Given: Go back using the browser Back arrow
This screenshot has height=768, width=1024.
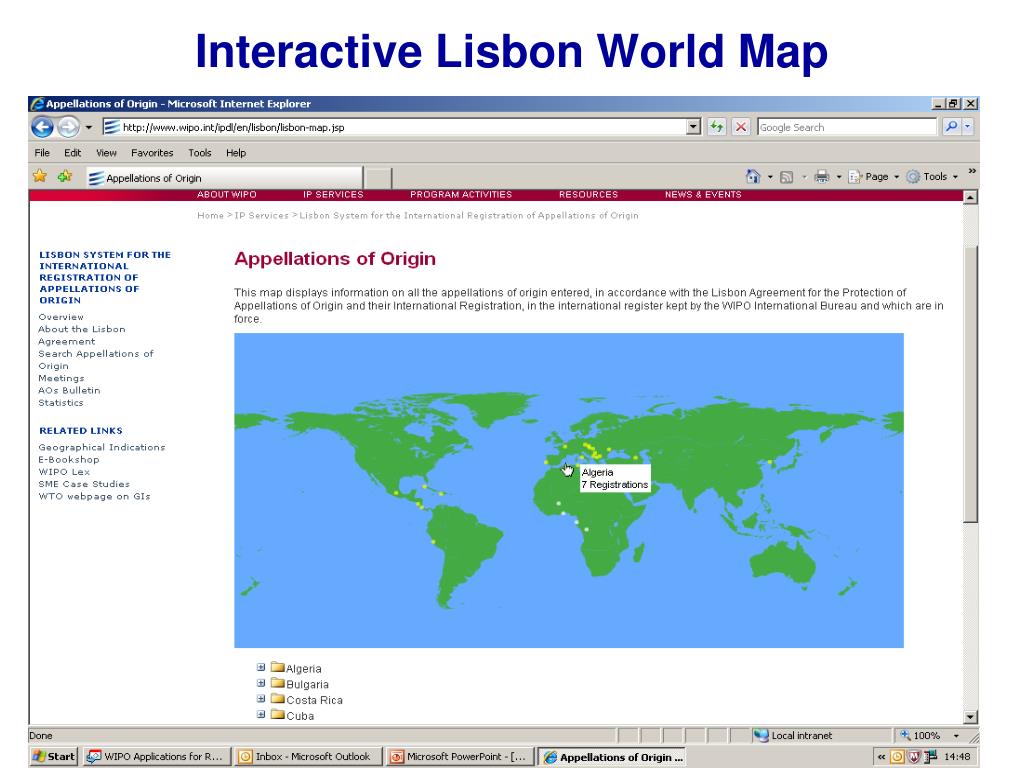Looking at the screenshot, I should click(42, 127).
